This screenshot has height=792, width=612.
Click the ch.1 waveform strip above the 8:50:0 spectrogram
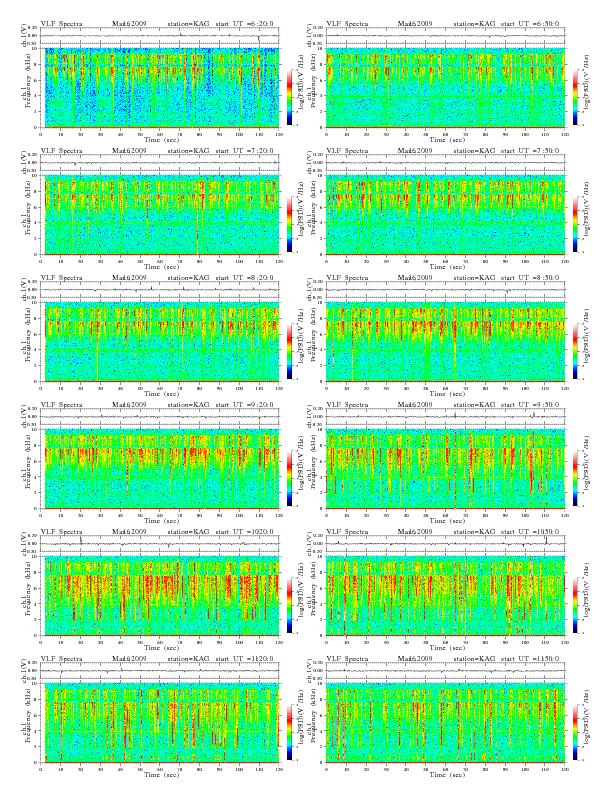pos(446,290)
